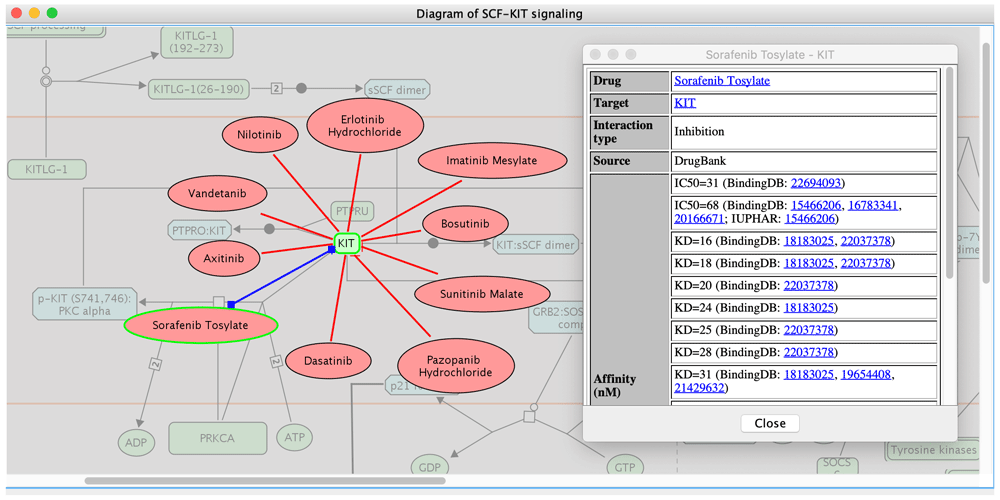
Task: Select the Erlotinib Hydrochloride drug node
Action: [x=365, y=126]
